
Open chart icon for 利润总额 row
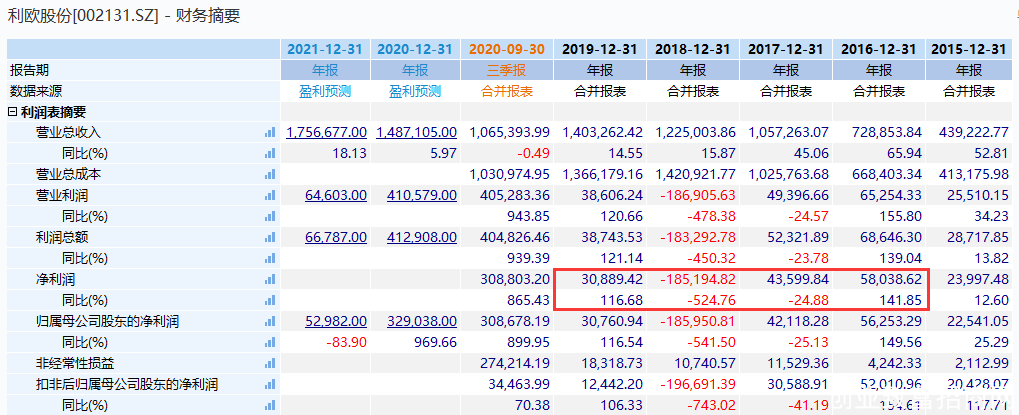(270, 238)
